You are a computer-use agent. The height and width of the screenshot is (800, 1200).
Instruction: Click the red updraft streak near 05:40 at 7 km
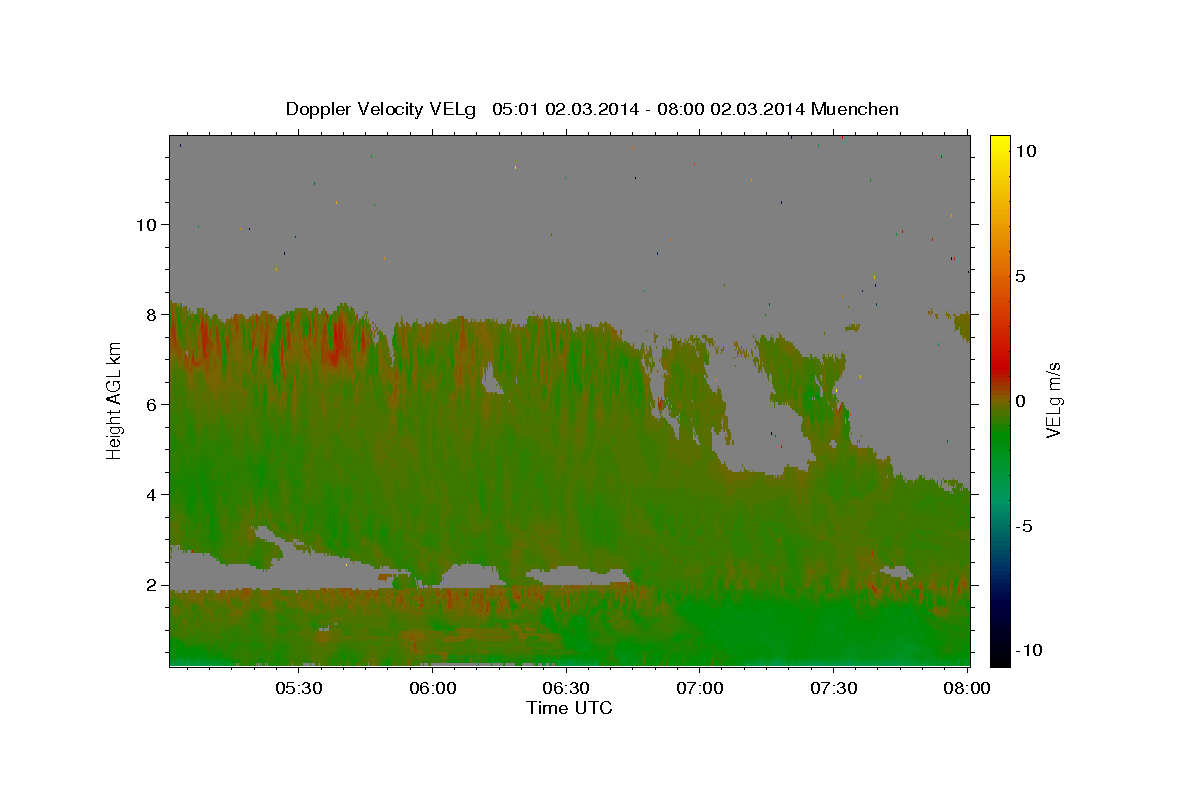click(x=338, y=340)
